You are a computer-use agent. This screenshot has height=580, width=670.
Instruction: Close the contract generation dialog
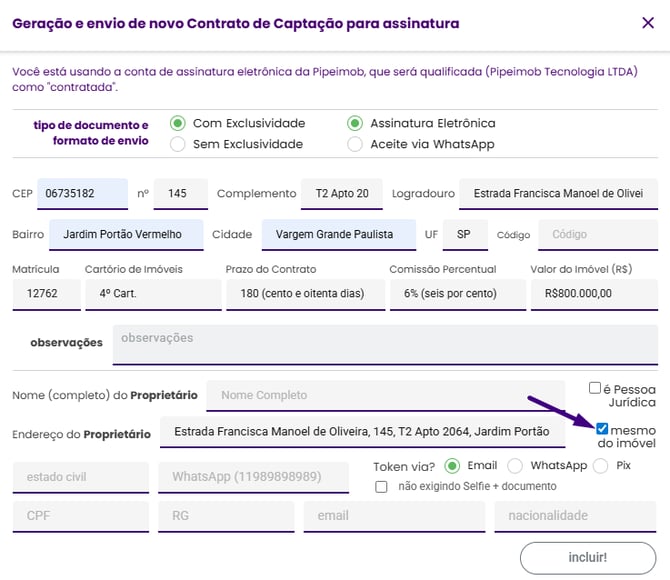[x=647, y=23]
